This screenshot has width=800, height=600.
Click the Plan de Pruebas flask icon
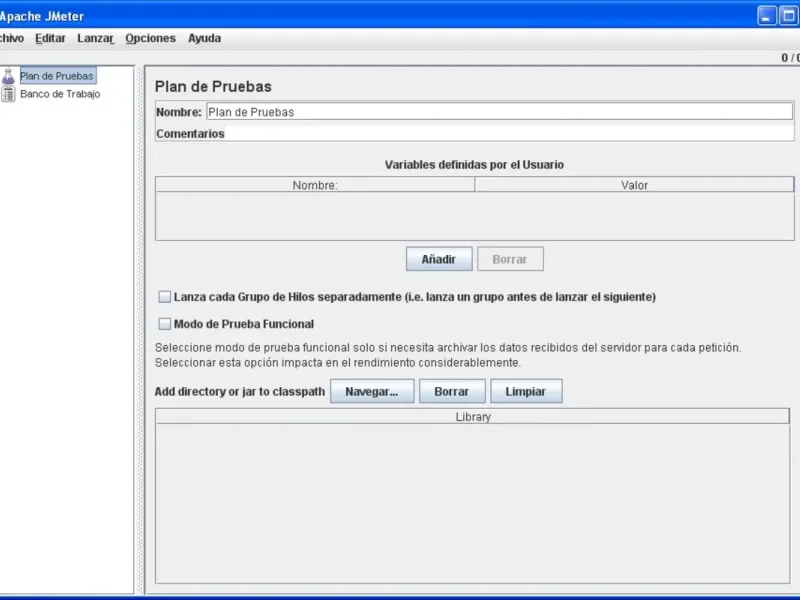coord(8,76)
